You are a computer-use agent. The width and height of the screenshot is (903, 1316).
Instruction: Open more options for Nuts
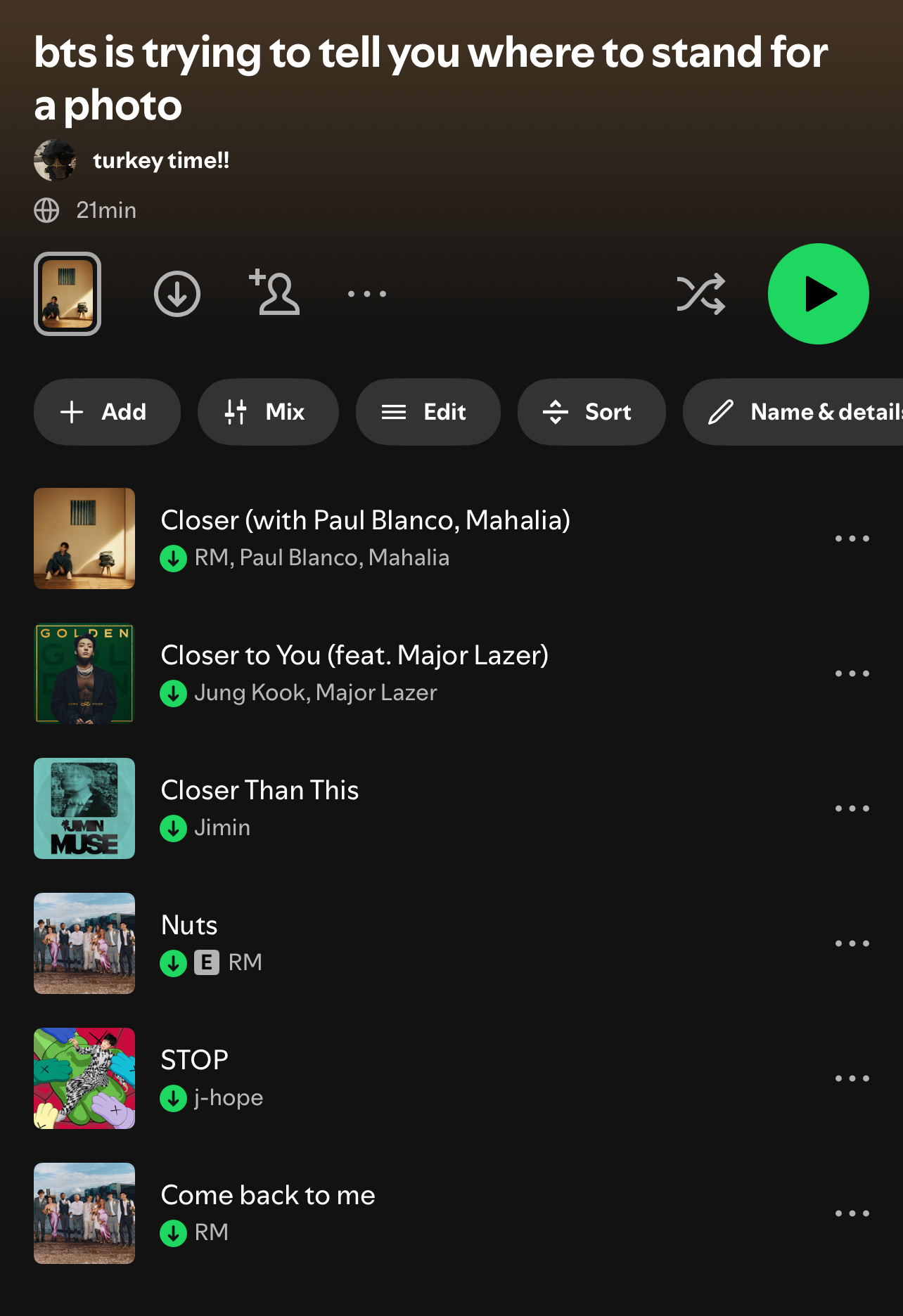852,943
